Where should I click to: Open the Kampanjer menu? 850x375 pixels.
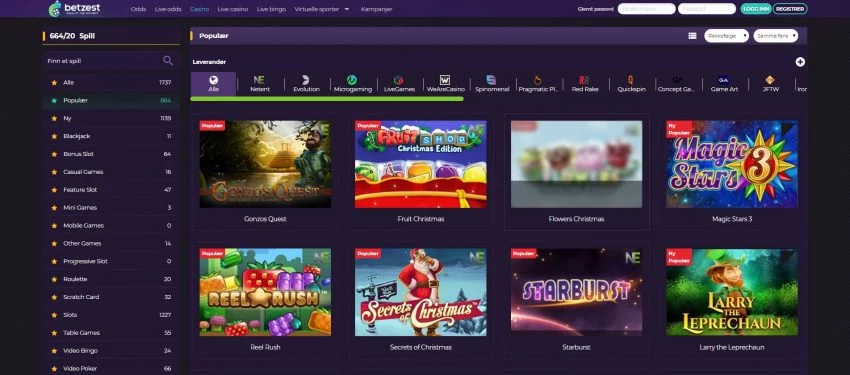coord(376,9)
